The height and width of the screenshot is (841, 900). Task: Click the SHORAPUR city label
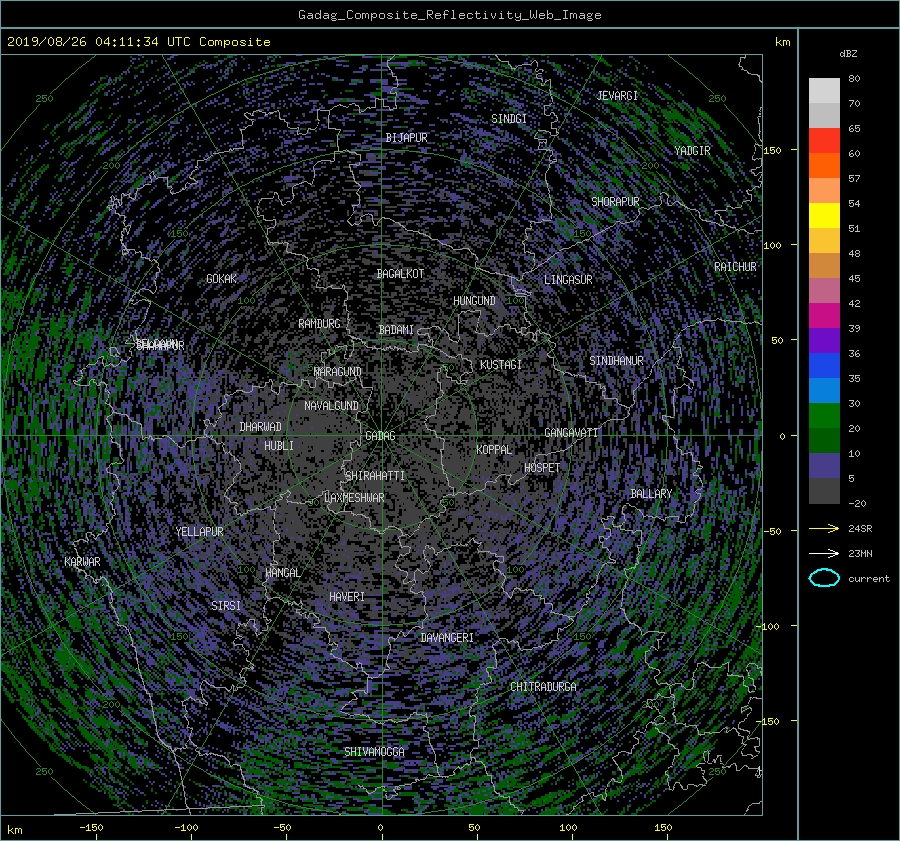pos(615,202)
